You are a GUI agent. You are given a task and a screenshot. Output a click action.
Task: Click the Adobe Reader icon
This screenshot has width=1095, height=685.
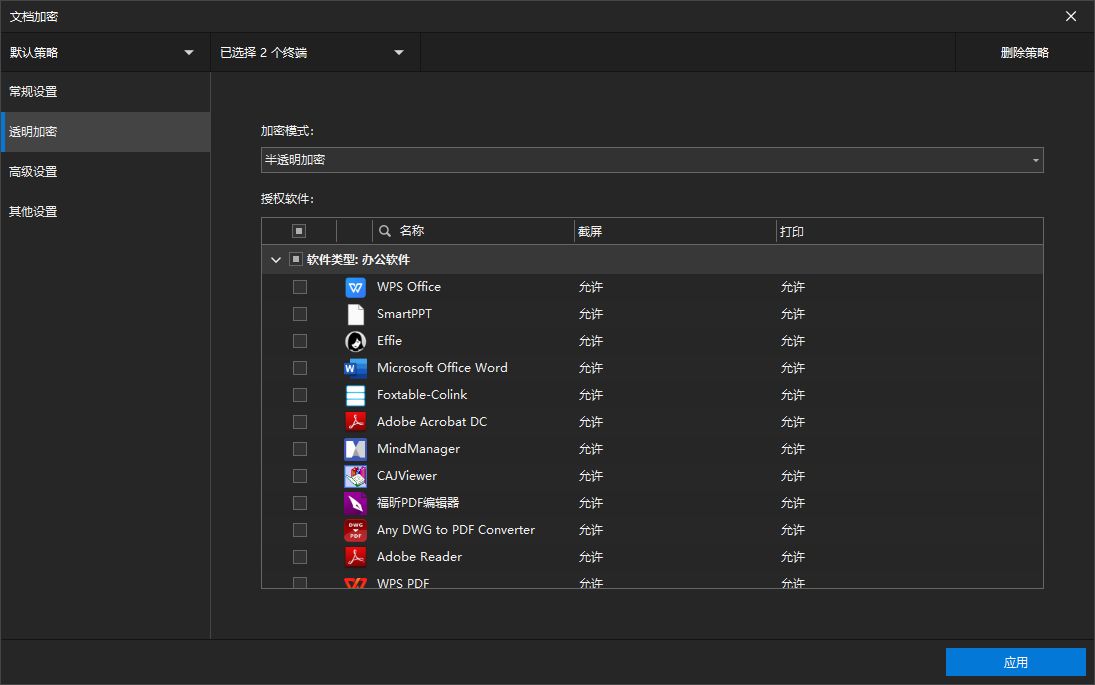tap(355, 557)
